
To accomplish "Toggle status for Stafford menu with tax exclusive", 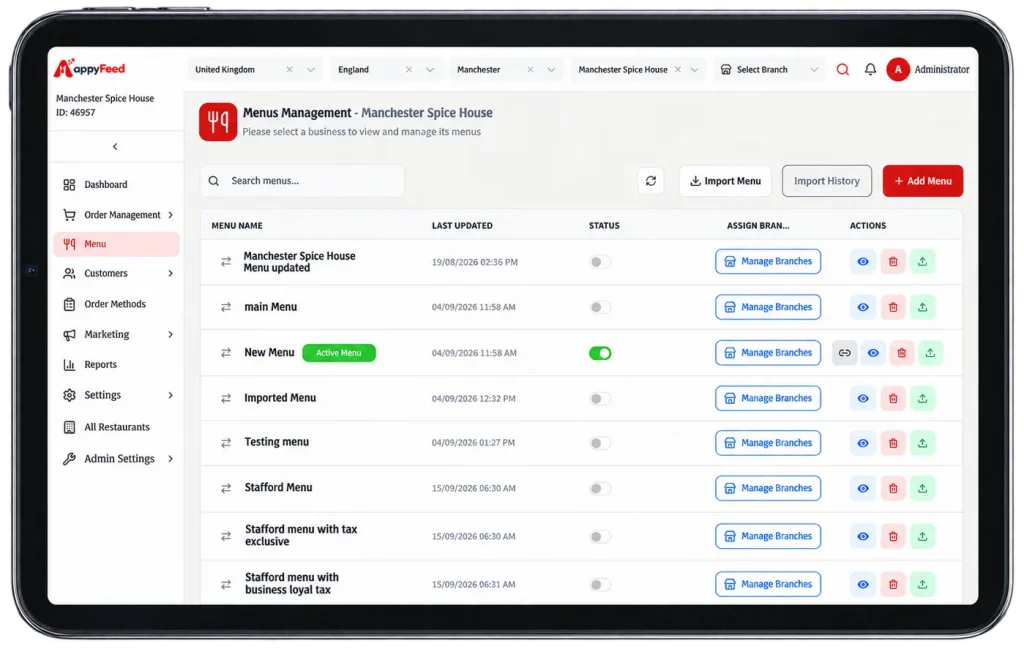I will [600, 537].
